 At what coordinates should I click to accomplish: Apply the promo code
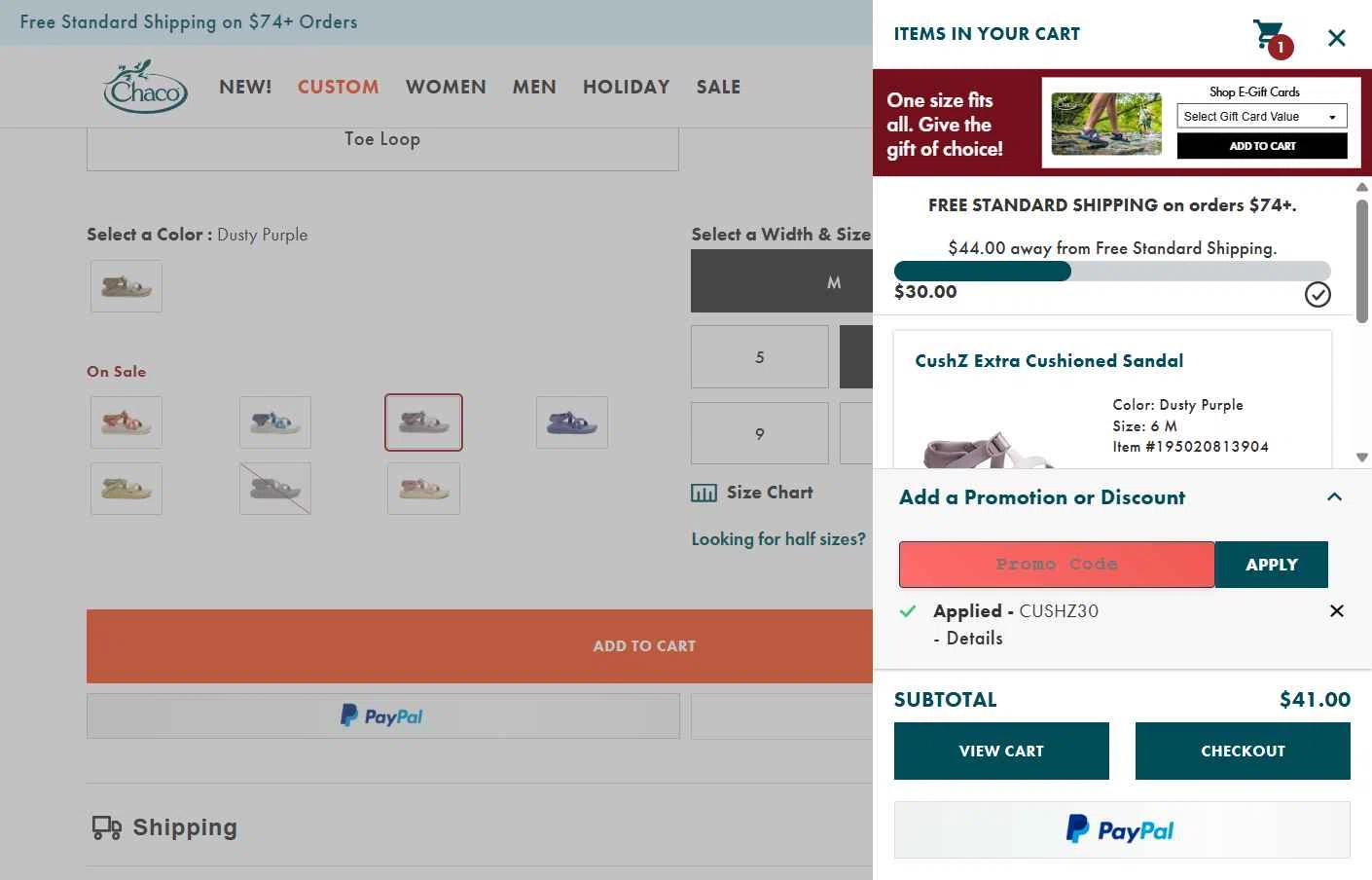pyautogui.click(x=1271, y=565)
